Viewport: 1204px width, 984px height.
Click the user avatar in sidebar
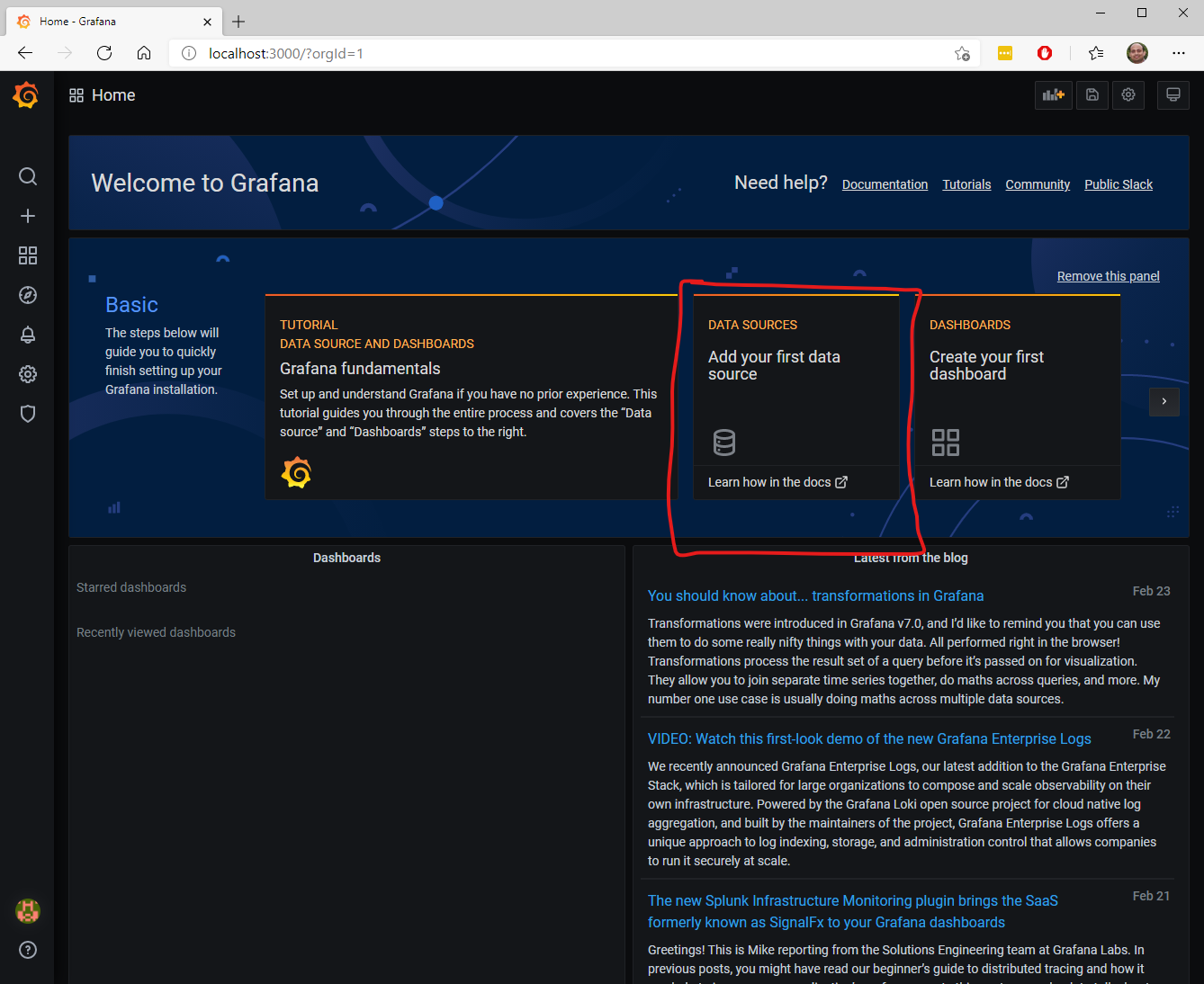pyautogui.click(x=28, y=911)
